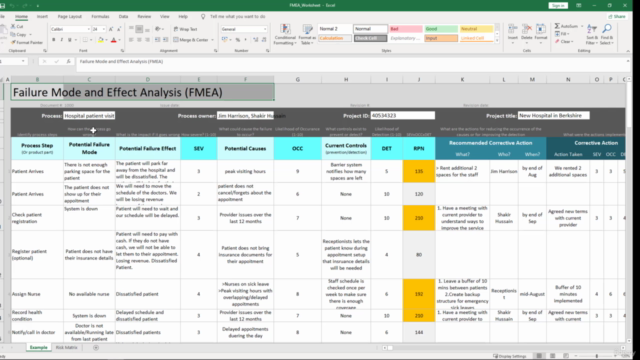Toggle Italic formatting

tap(62, 40)
